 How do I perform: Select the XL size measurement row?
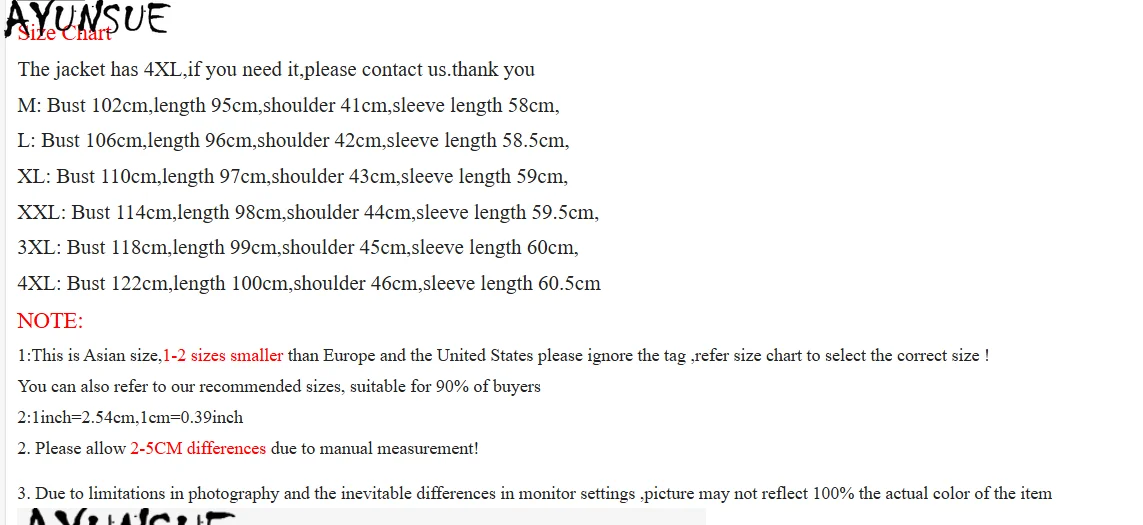(x=292, y=177)
